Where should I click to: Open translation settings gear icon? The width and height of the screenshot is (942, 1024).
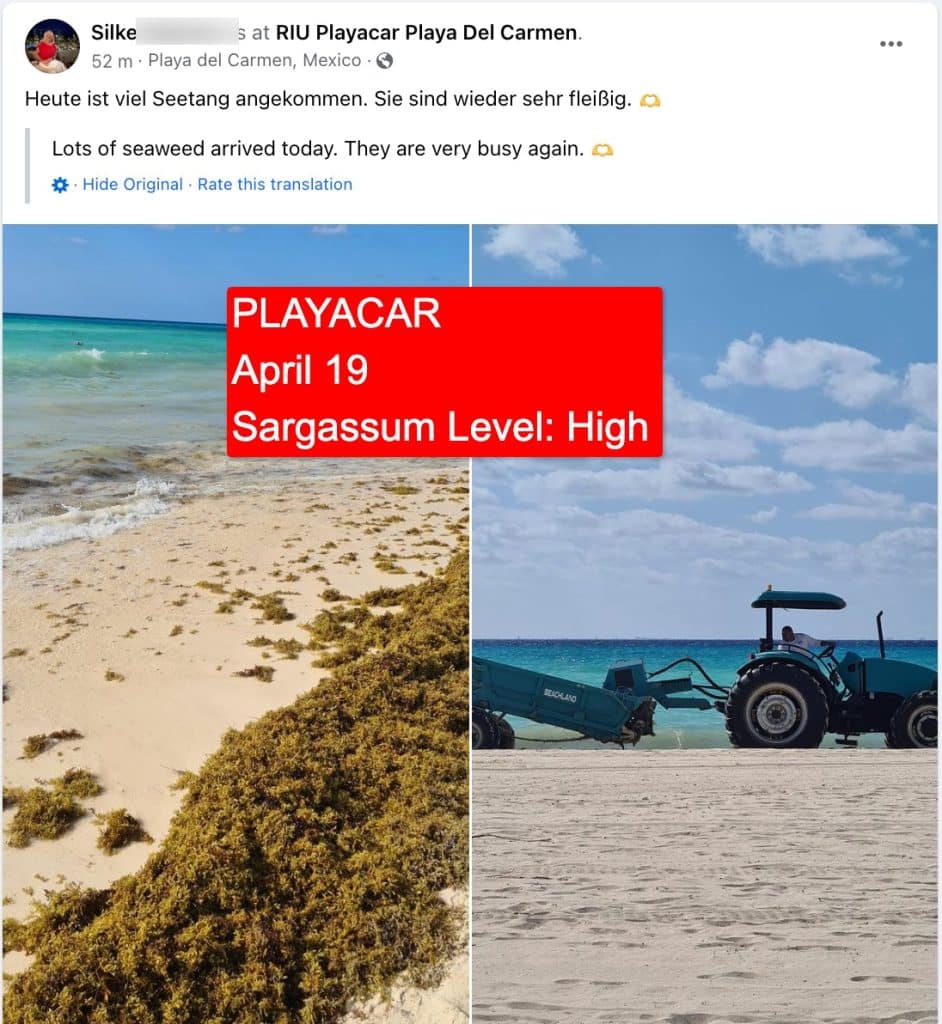click(x=59, y=185)
